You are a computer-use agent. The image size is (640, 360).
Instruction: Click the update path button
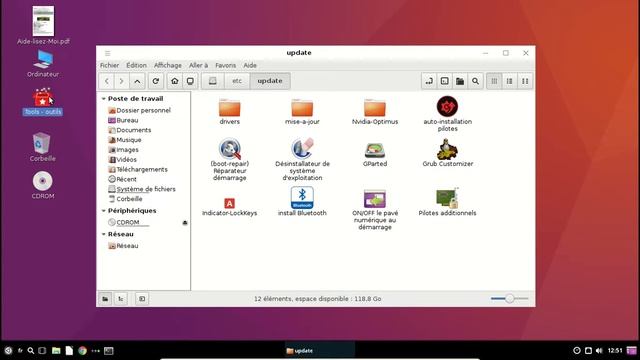pyautogui.click(x=270, y=81)
